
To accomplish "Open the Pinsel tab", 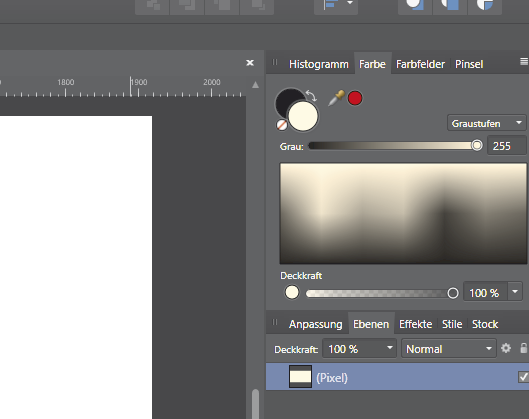I will (469, 64).
